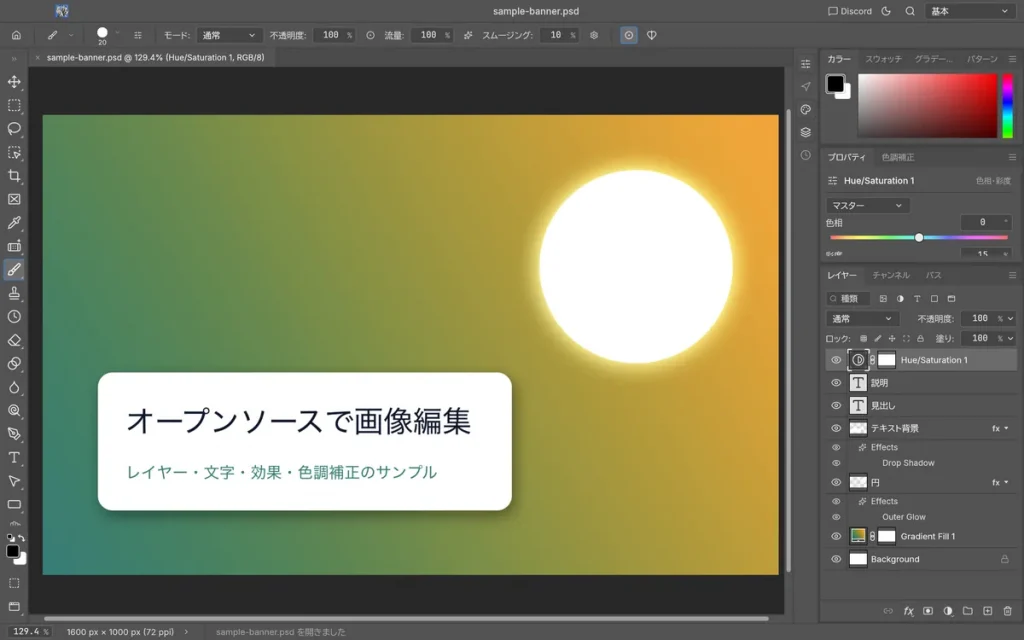
Task: Hide the 説明 text layer
Action: click(x=836, y=383)
